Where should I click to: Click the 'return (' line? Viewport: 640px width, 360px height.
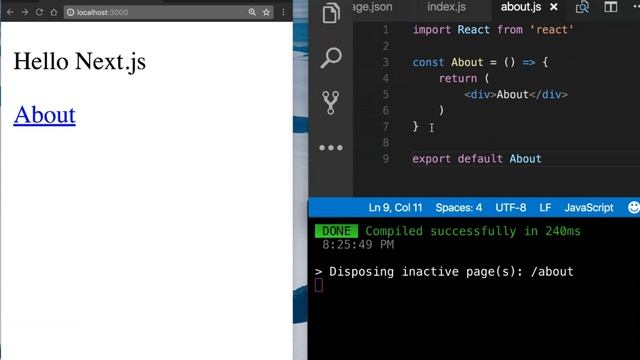click(x=464, y=78)
